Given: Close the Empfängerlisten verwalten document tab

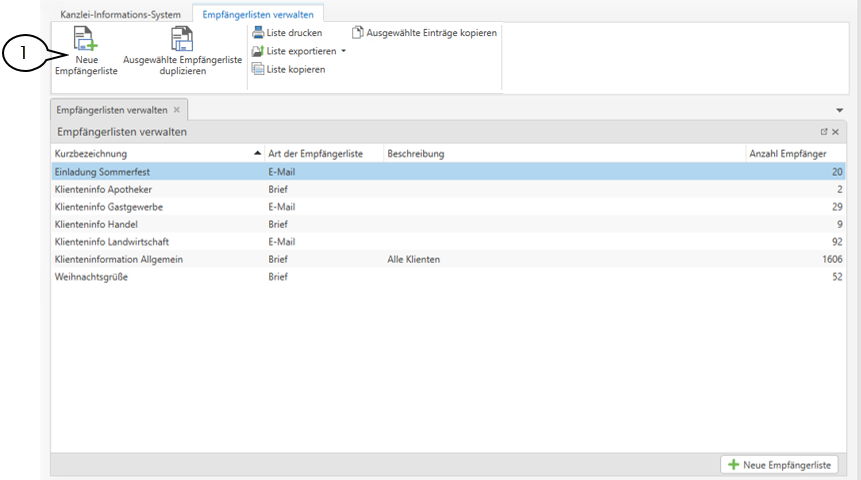Looking at the screenshot, I should pyautogui.click(x=177, y=110).
